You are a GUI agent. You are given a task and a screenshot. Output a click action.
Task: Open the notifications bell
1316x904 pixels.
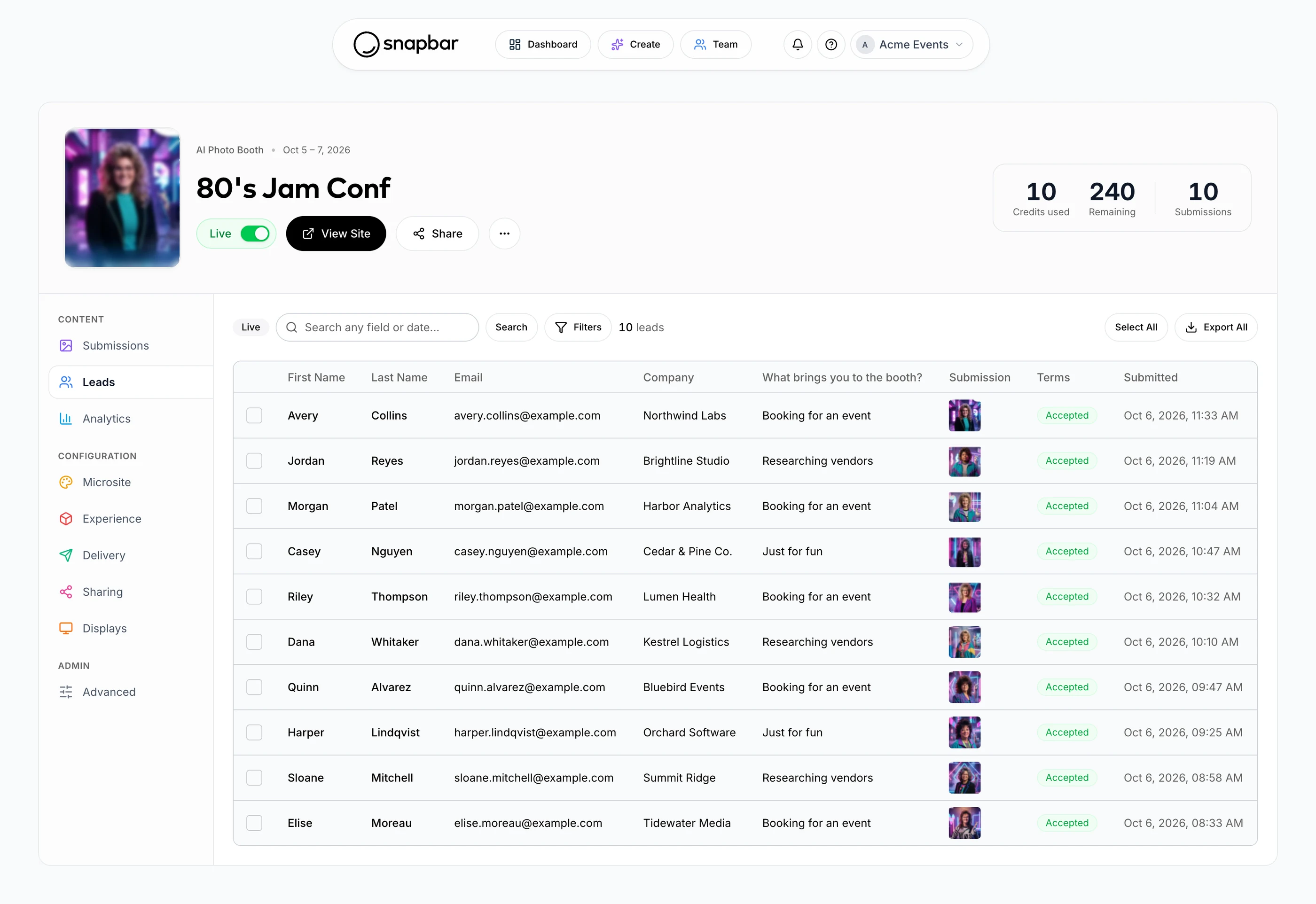coord(798,44)
